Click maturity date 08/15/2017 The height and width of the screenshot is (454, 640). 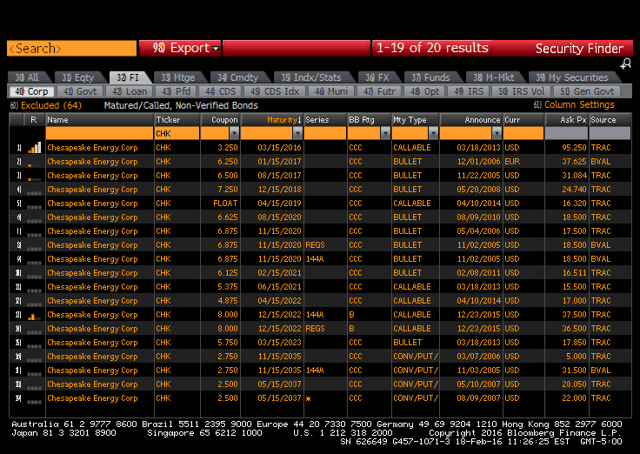pos(279,176)
